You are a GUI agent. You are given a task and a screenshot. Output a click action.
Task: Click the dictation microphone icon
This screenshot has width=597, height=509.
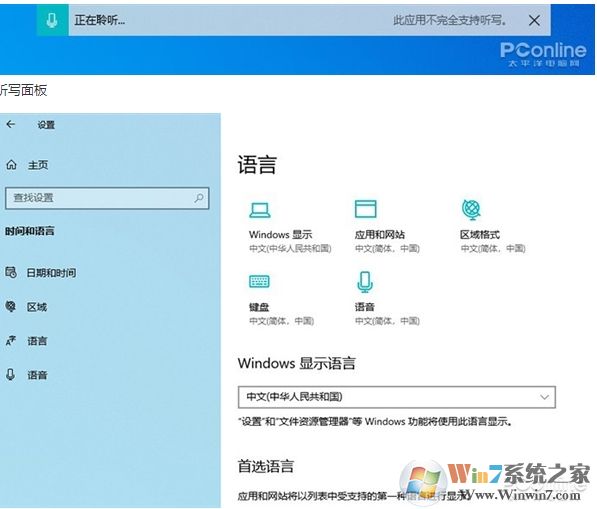point(52,20)
